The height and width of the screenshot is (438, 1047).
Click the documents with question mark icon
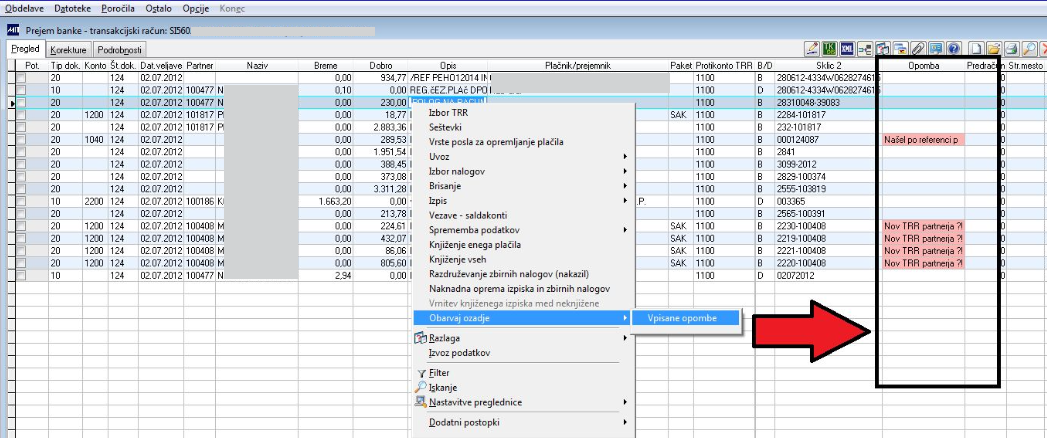click(883, 49)
